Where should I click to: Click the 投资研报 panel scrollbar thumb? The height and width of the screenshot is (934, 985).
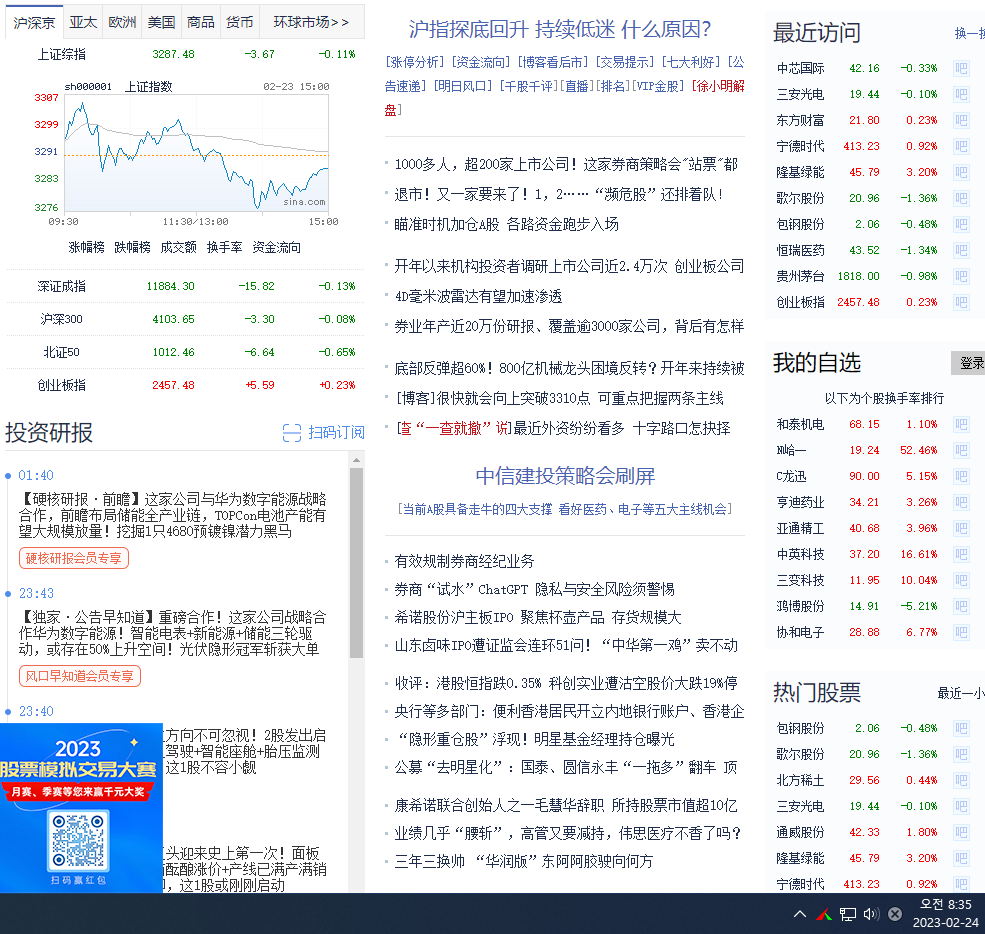pos(356,563)
